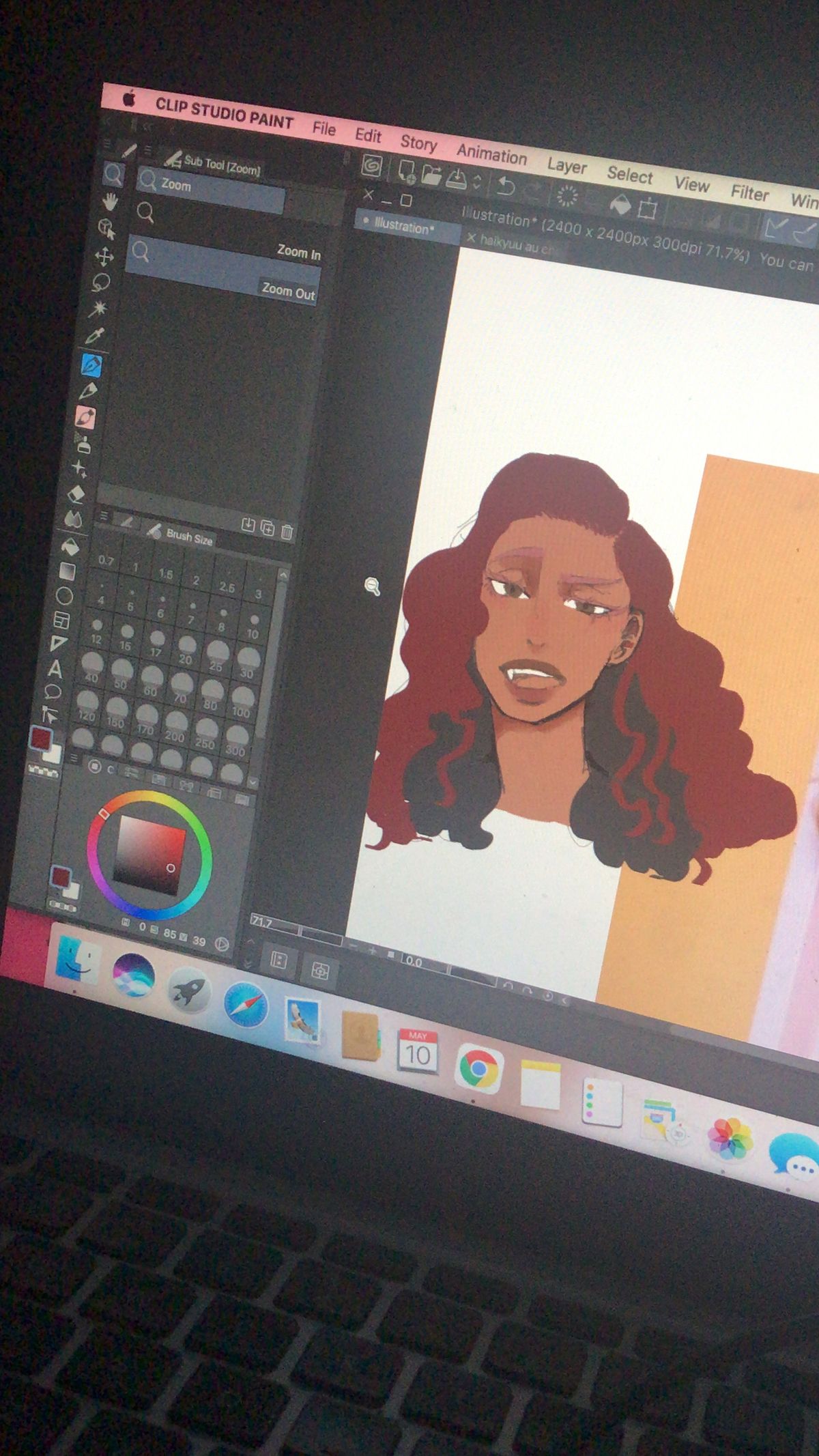Open the Apple menu
Screen dimensions: 819x1456
click(x=128, y=100)
